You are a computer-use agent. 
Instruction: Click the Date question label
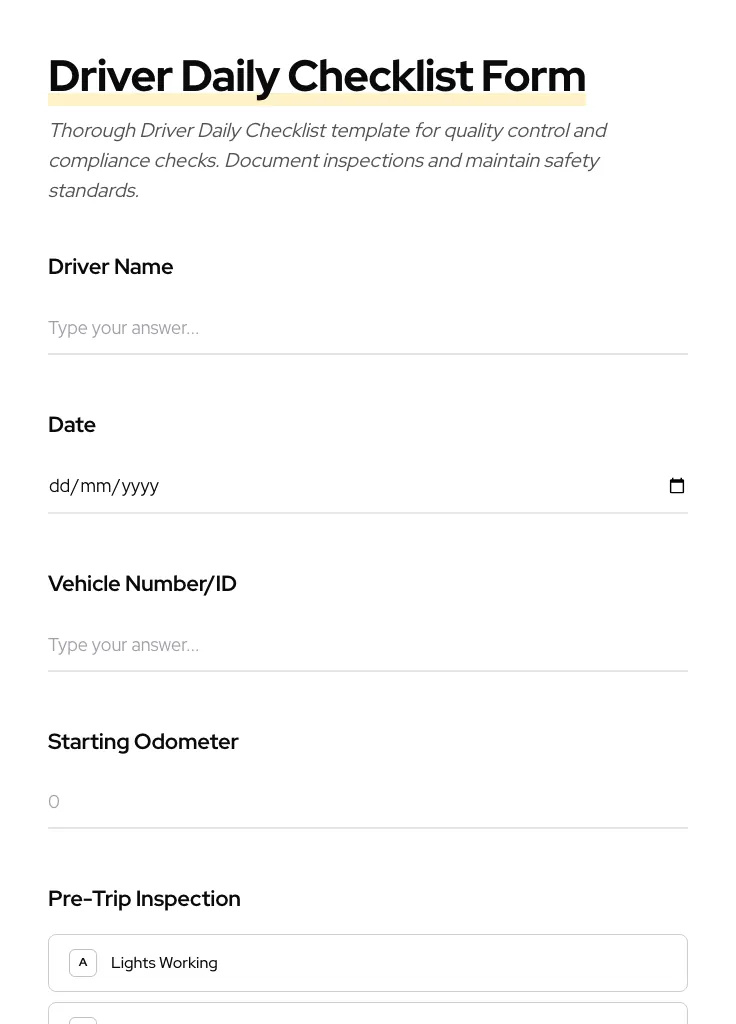(71, 424)
